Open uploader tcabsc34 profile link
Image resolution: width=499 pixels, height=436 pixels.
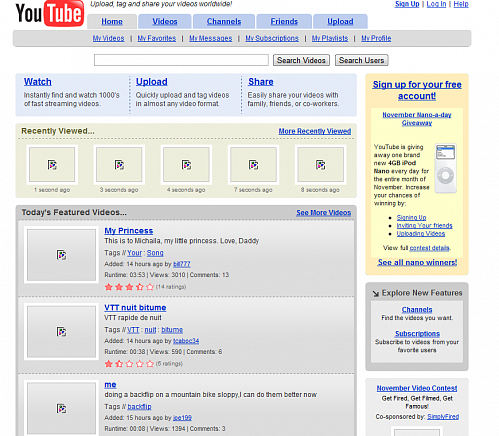186,341
